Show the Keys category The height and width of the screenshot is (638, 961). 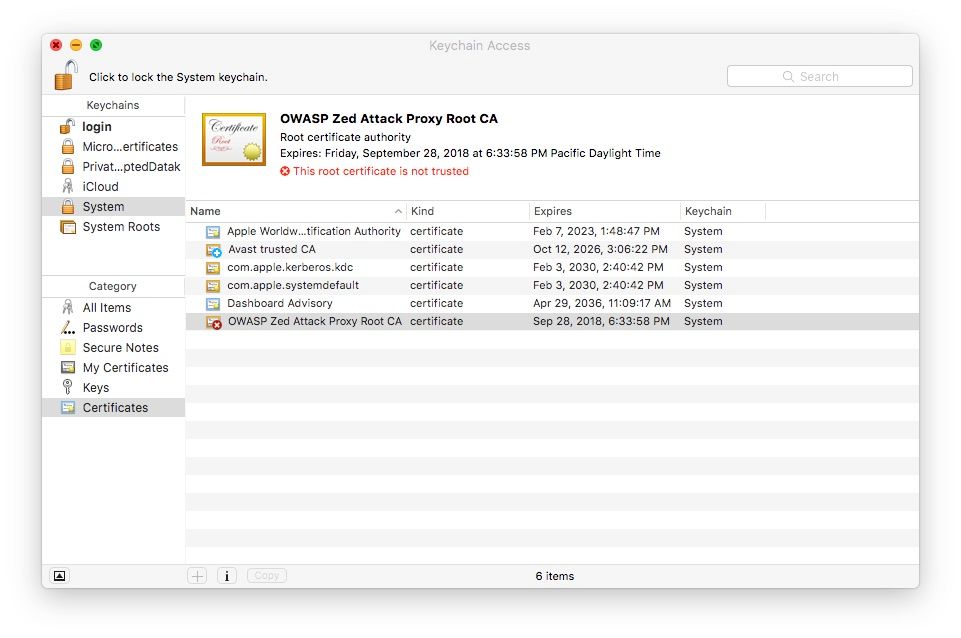click(x=113, y=387)
